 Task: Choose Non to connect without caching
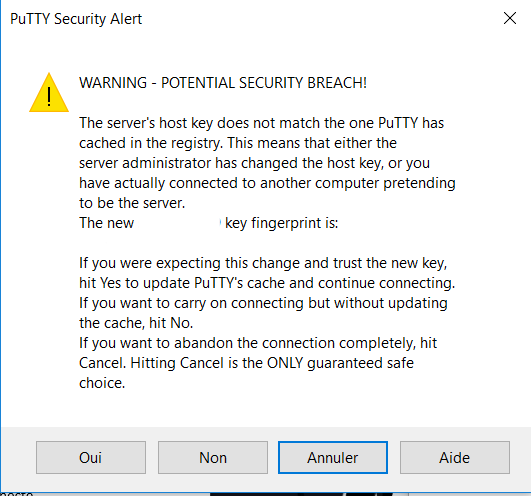(x=213, y=457)
